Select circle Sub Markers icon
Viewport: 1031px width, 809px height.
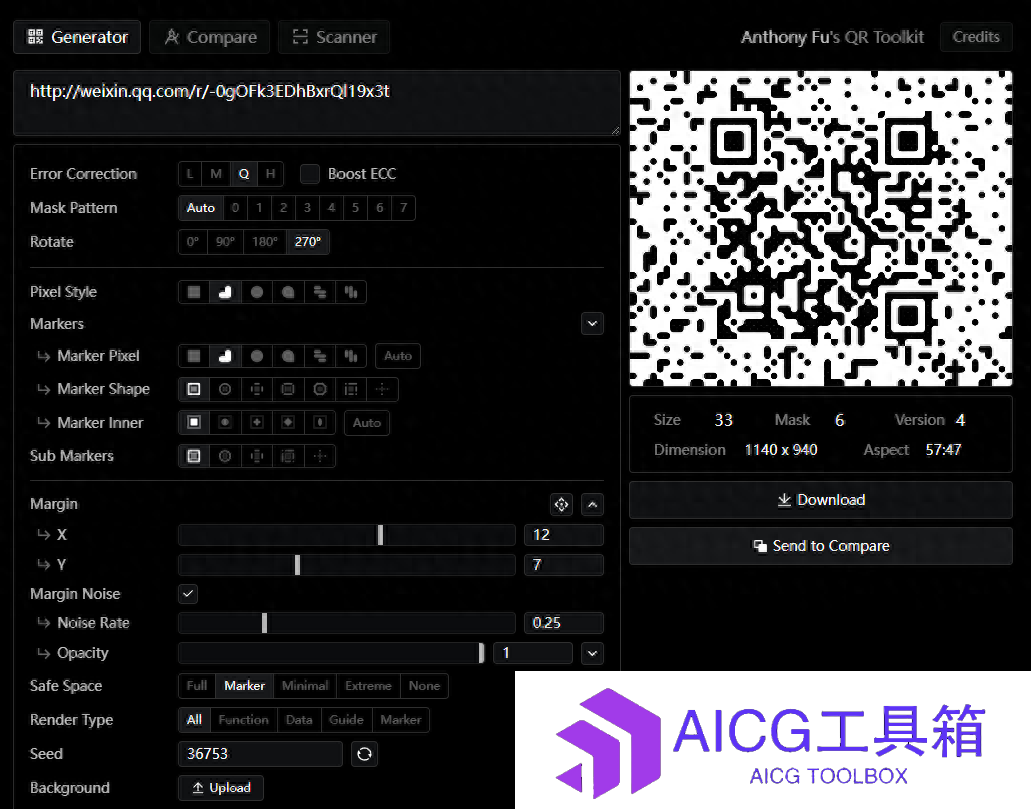coord(225,456)
